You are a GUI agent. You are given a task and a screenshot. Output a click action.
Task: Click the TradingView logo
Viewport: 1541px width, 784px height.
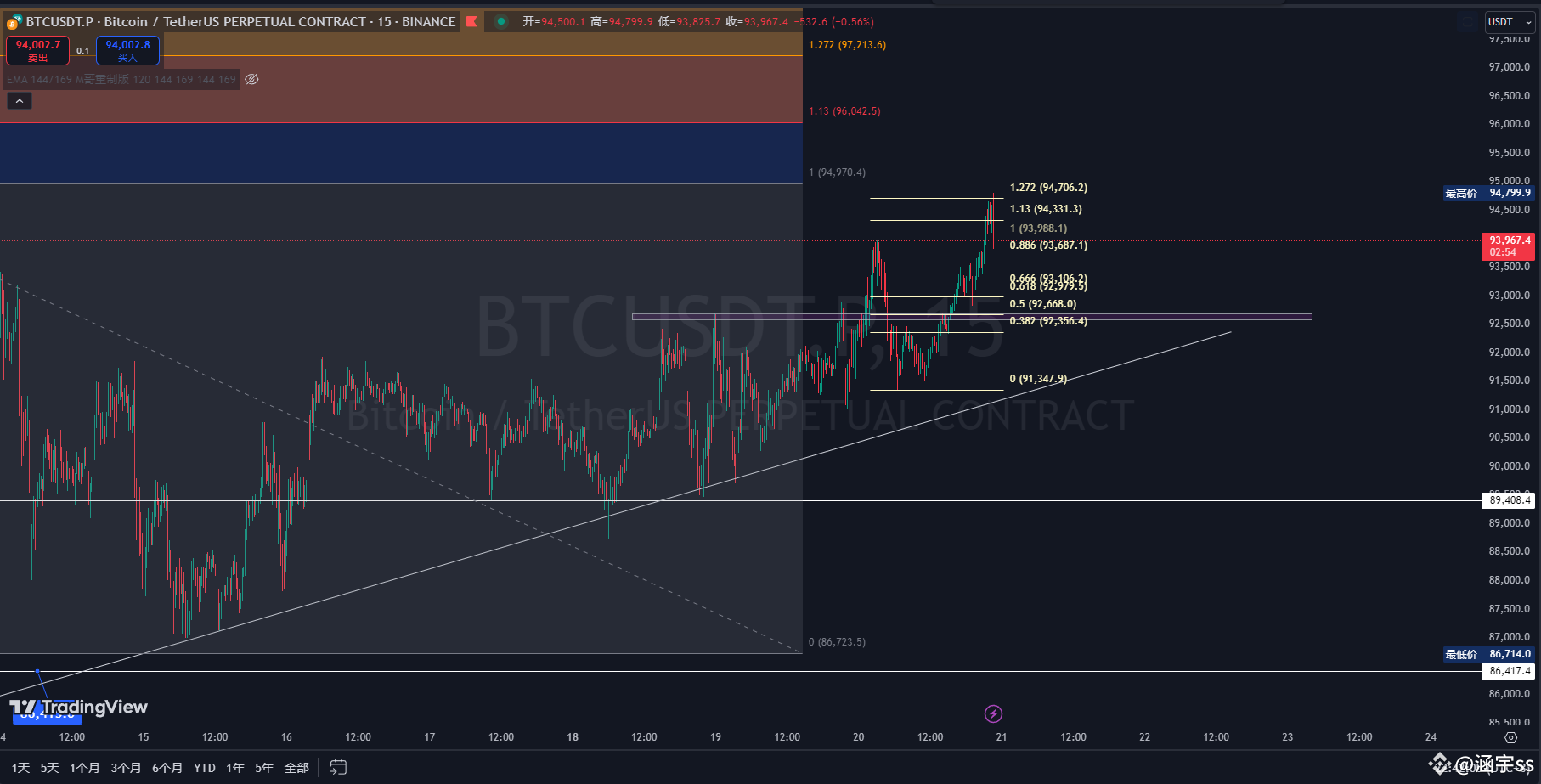[78, 707]
